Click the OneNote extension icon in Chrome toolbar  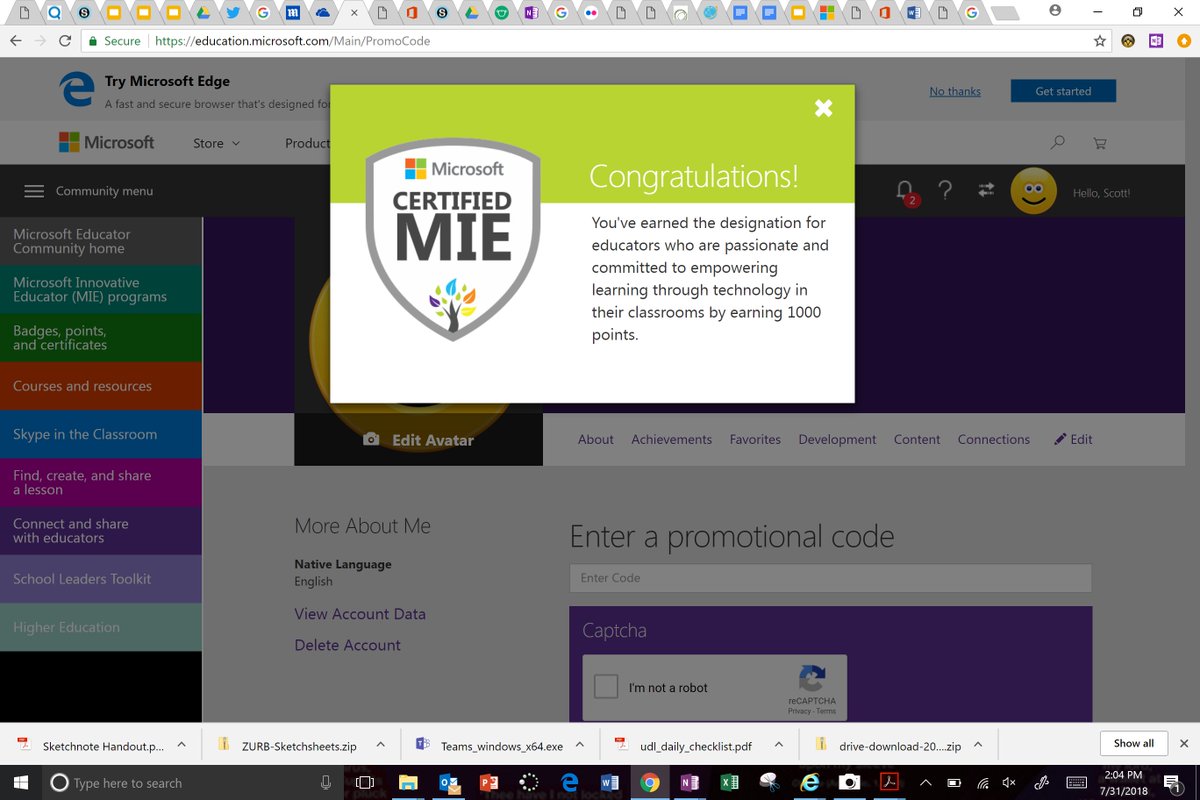pos(1156,41)
